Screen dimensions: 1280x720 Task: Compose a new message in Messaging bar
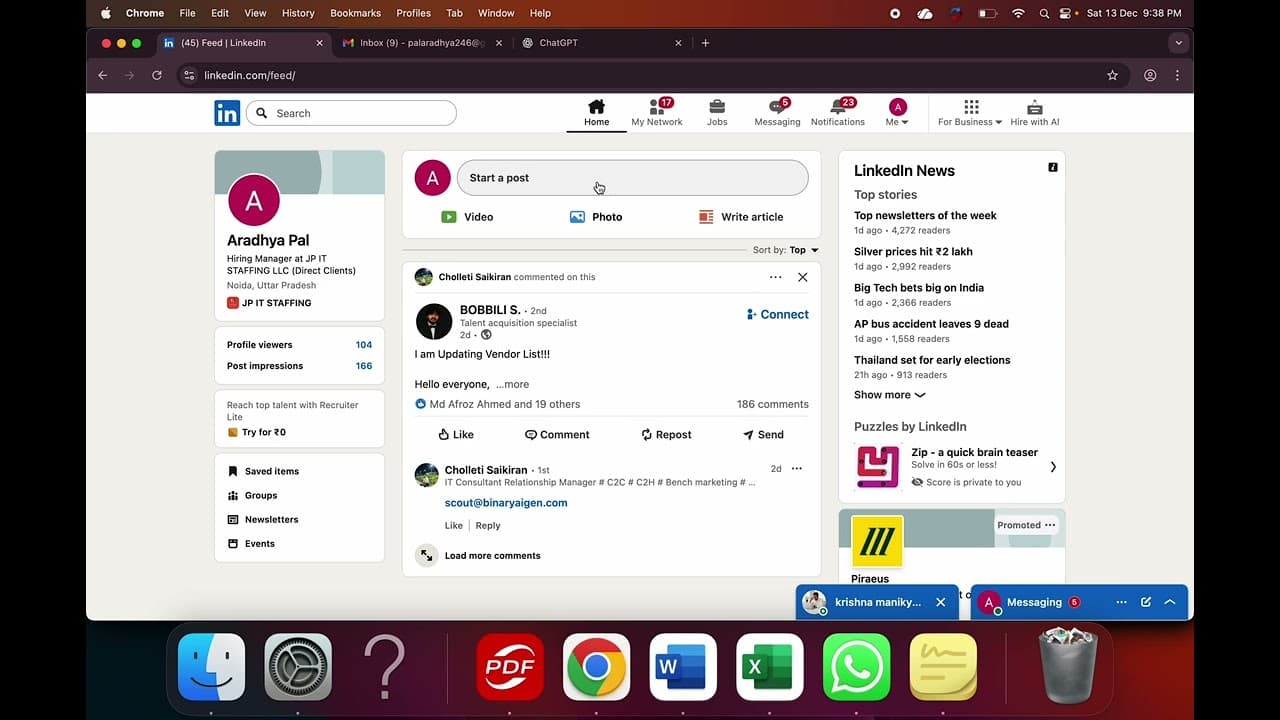click(1146, 602)
